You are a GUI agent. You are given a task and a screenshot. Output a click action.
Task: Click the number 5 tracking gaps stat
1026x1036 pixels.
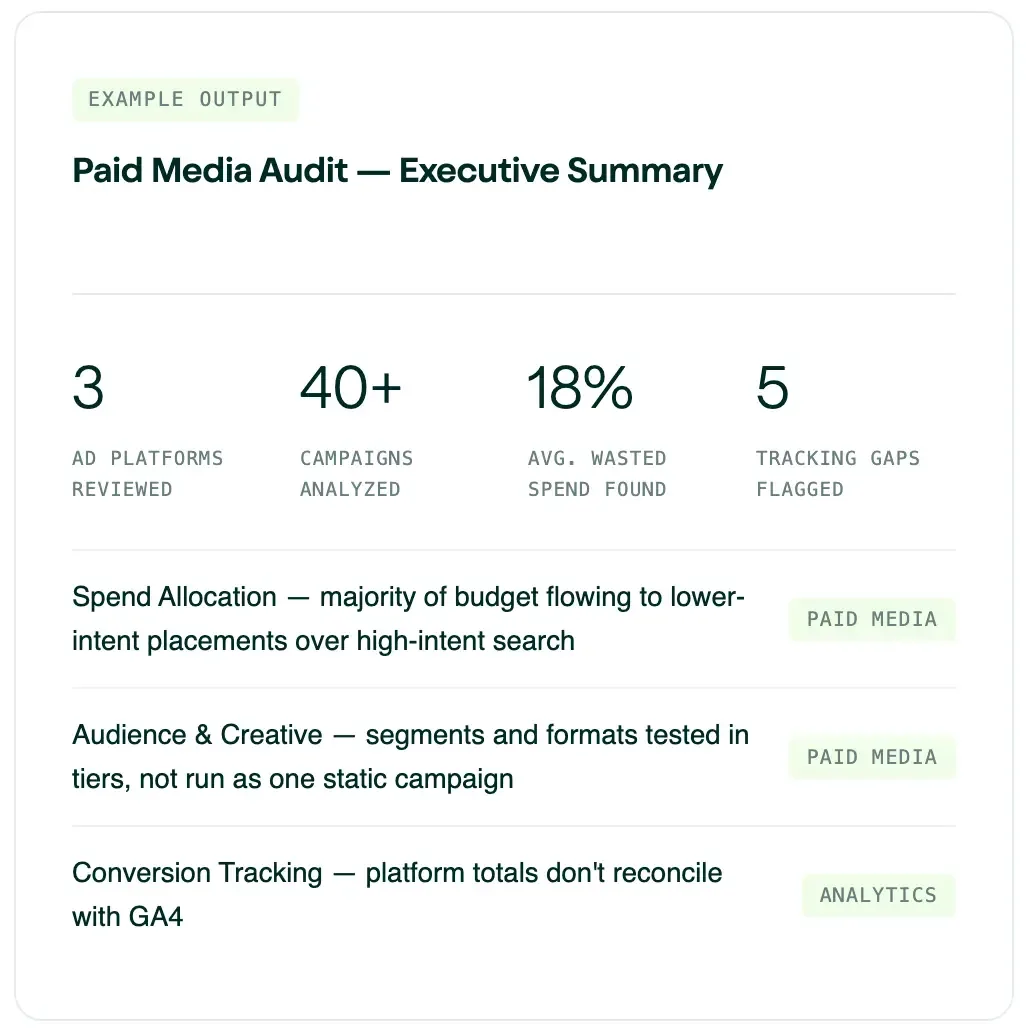772,388
